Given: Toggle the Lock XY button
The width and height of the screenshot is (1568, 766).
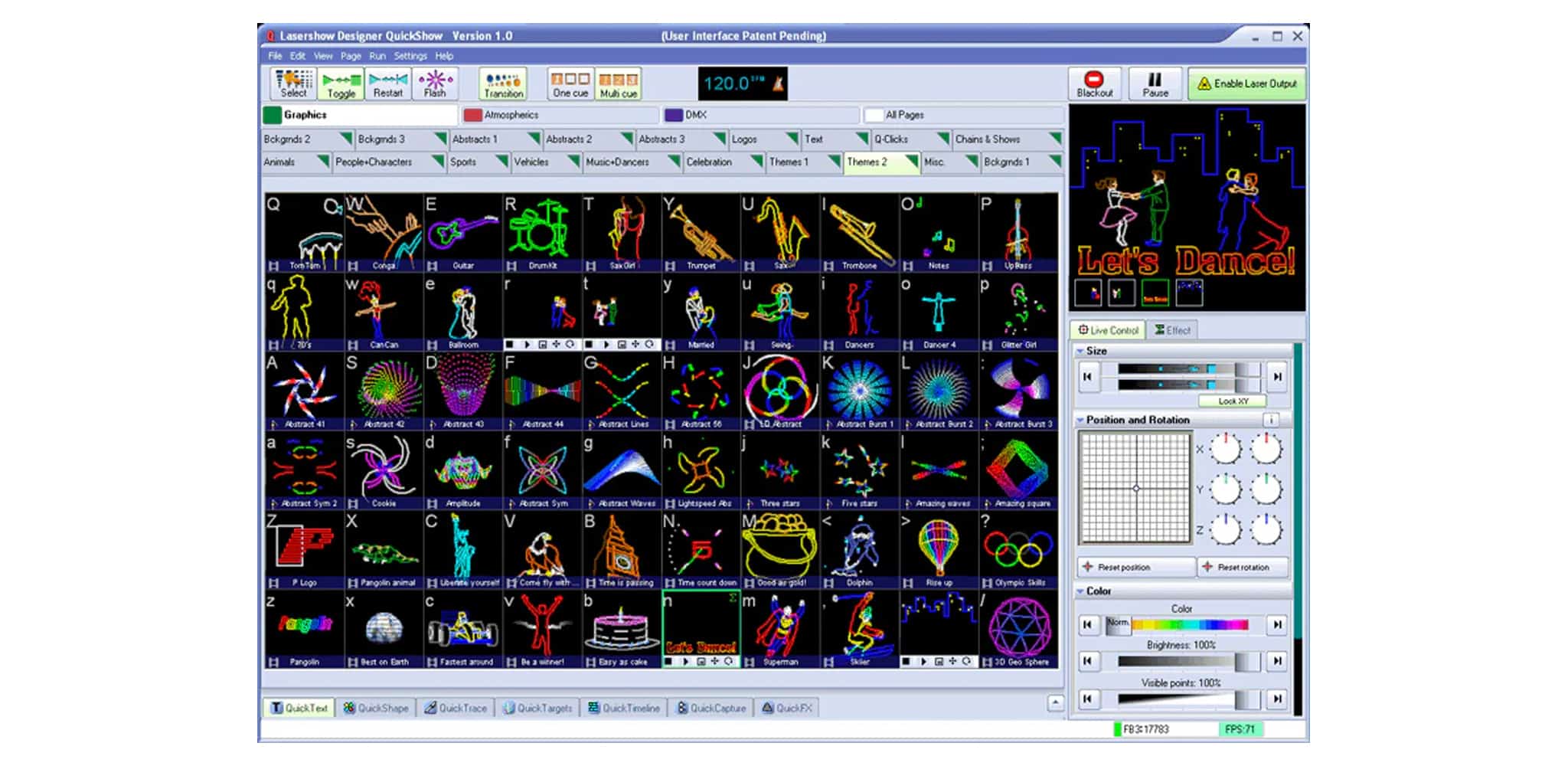Looking at the screenshot, I should tap(1232, 401).
